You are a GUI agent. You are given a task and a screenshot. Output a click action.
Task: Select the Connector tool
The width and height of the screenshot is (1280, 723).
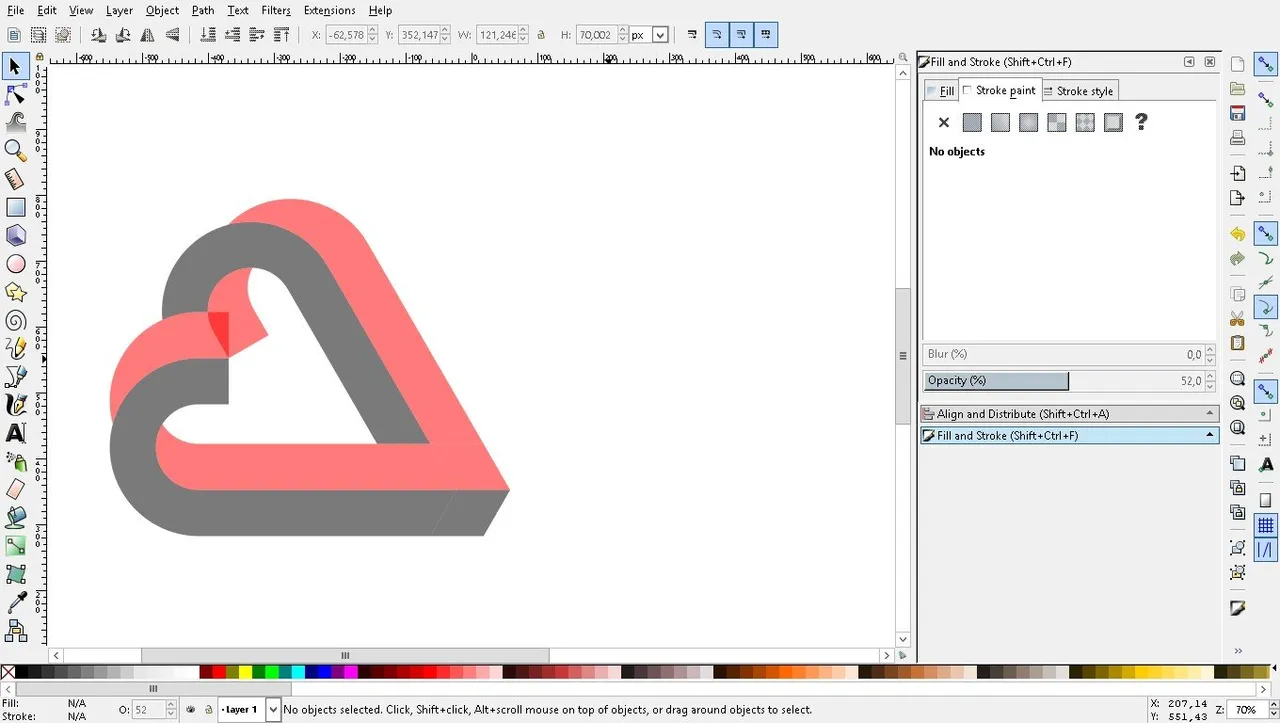coord(15,630)
